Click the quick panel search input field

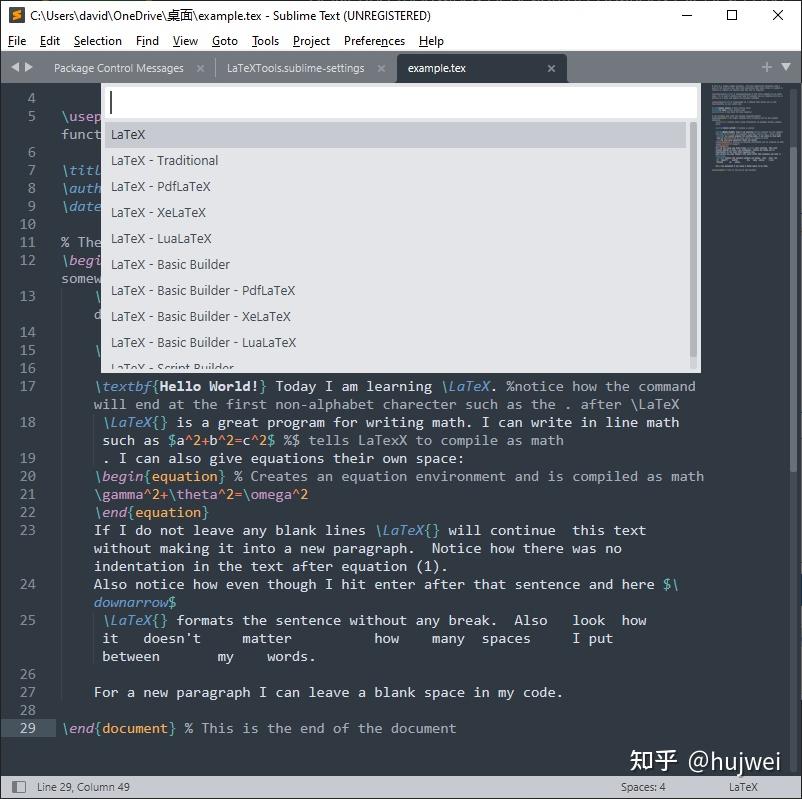(400, 101)
